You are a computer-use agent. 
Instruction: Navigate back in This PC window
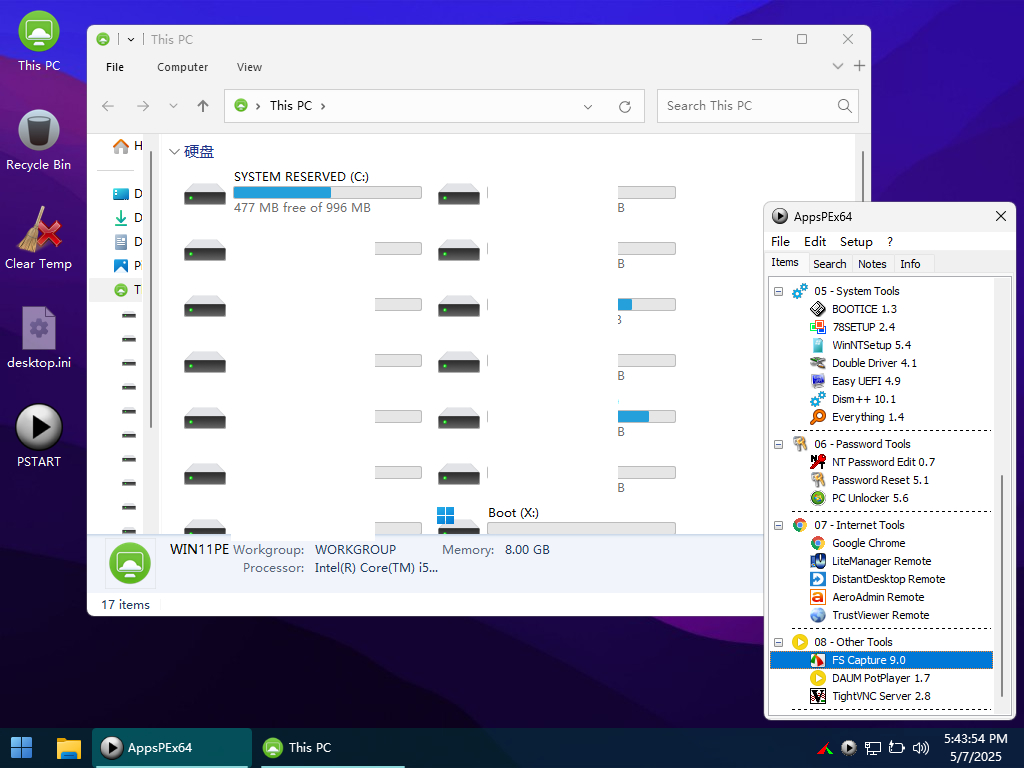[x=108, y=106]
